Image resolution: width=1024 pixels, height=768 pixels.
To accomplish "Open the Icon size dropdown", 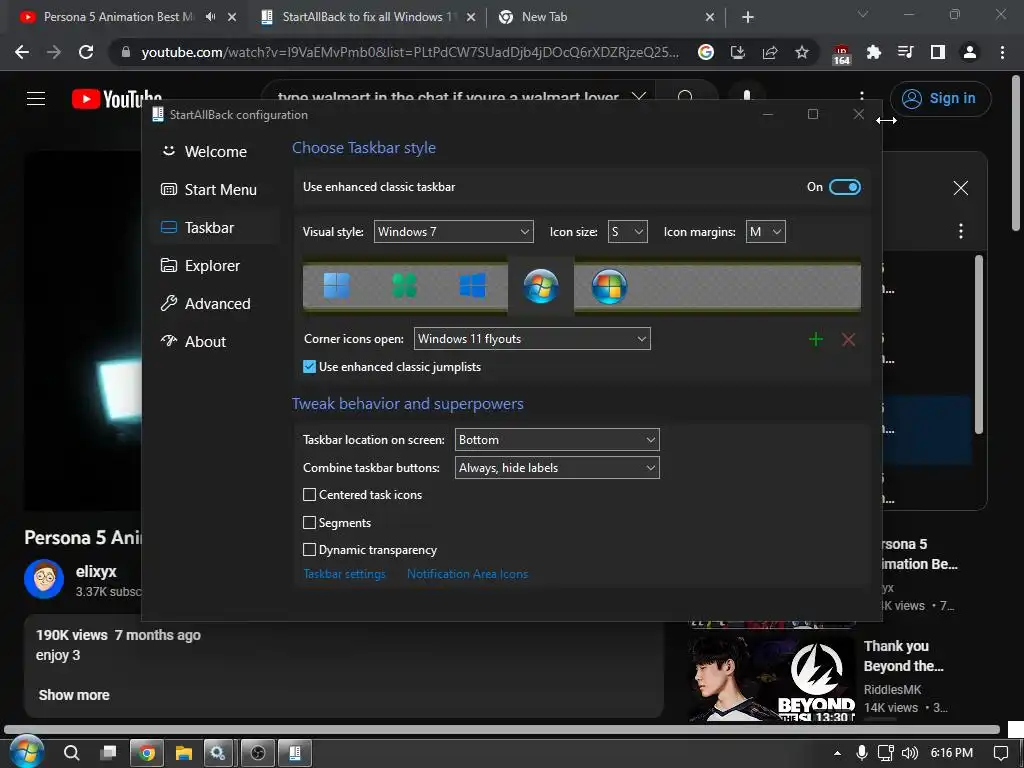I will pyautogui.click(x=628, y=232).
